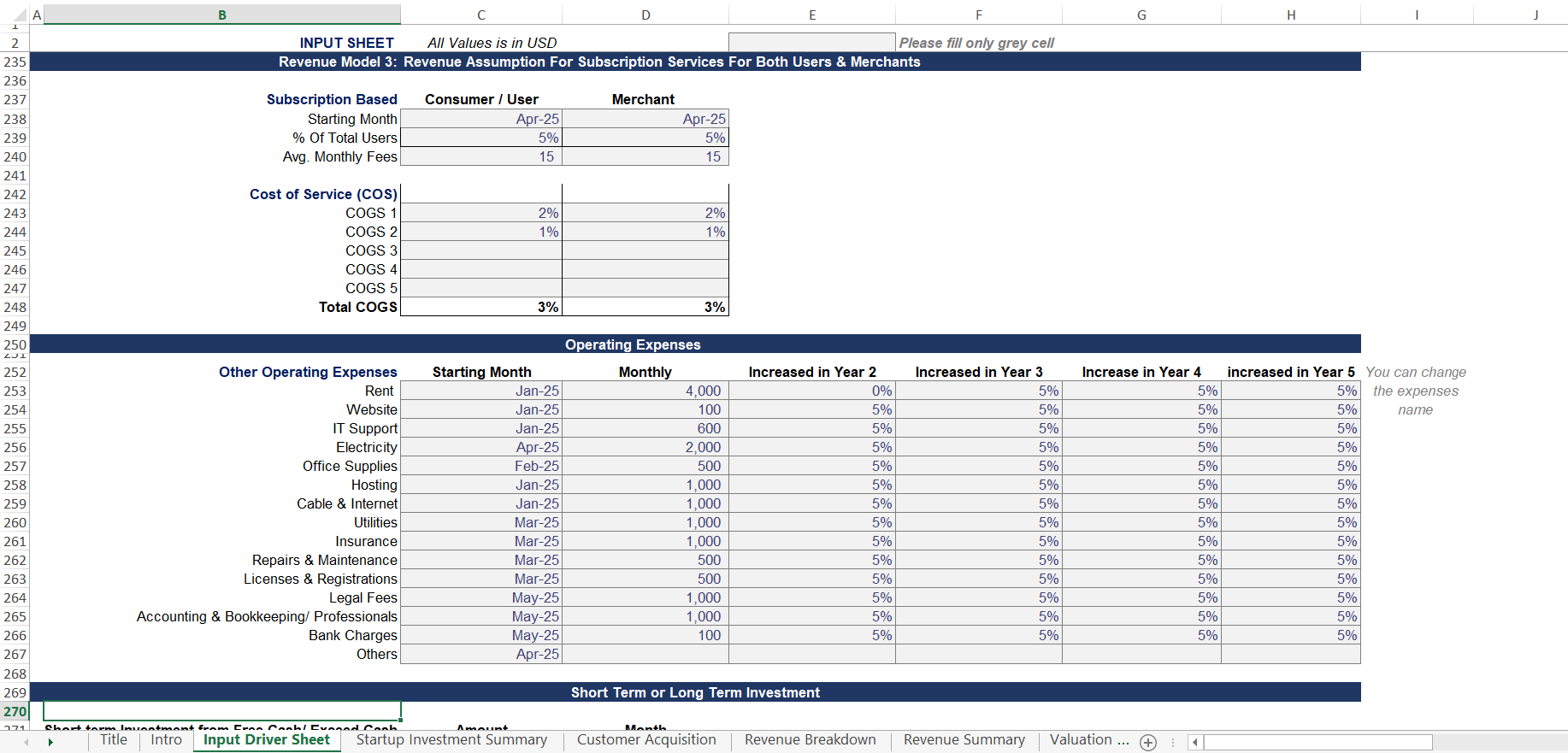Click Website starting month Jan-25

tap(481, 409)
